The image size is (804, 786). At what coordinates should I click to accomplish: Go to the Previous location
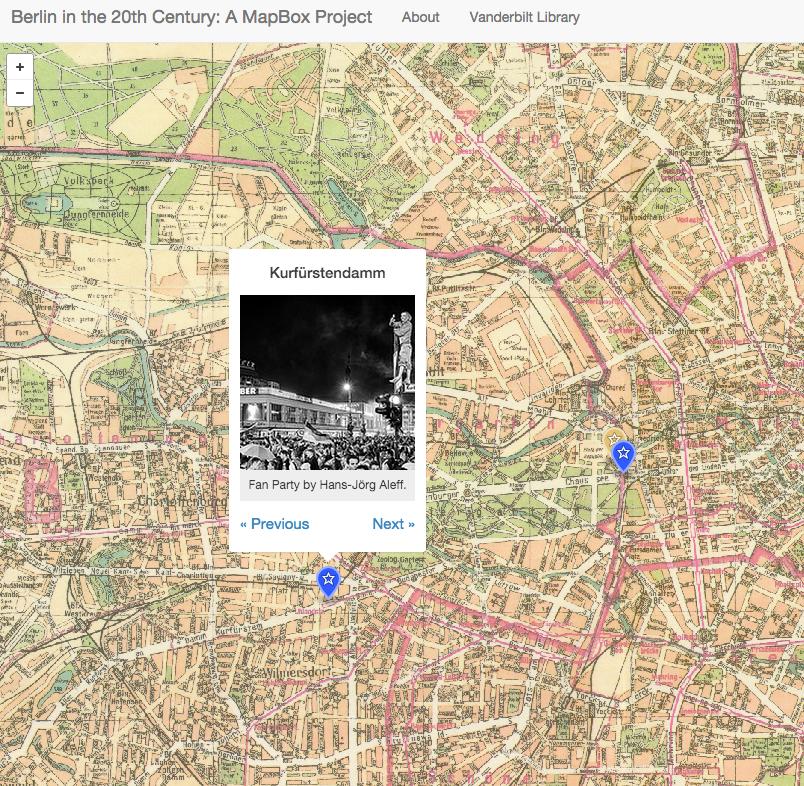274,524
